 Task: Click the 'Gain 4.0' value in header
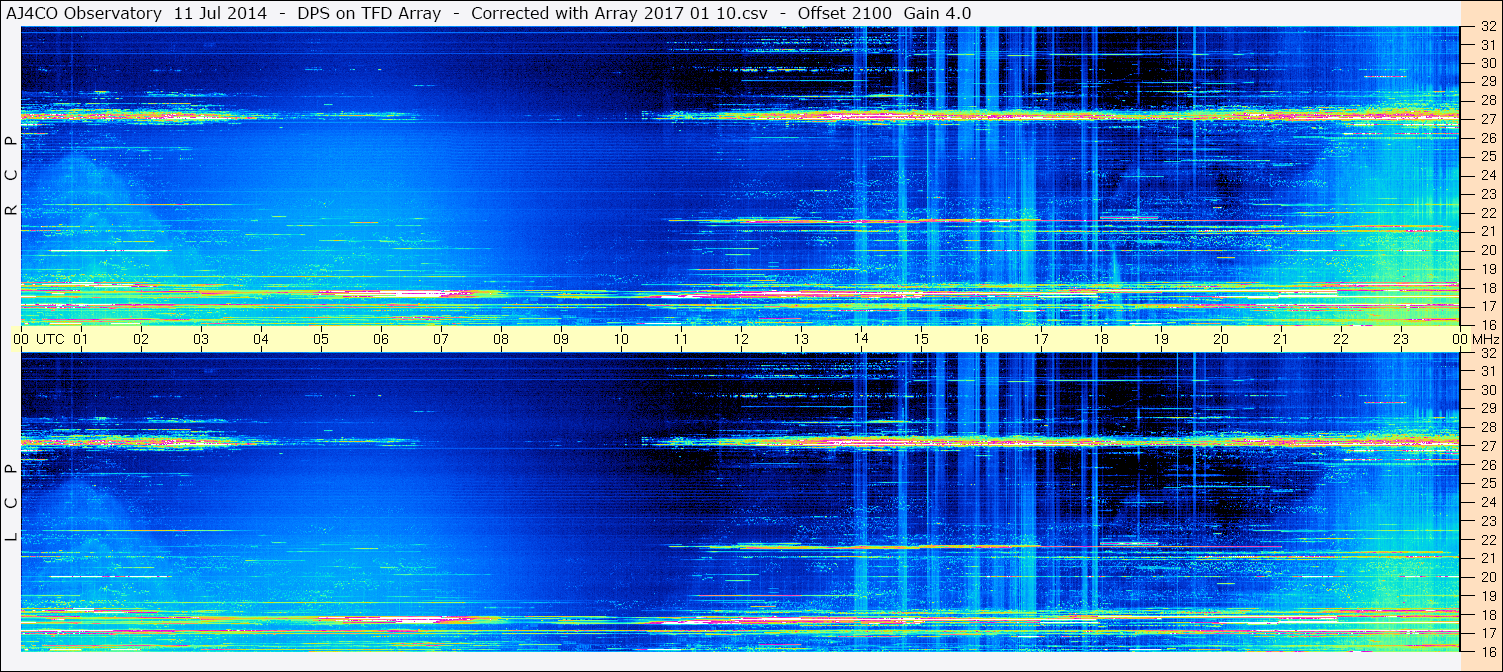pos(937,13)
